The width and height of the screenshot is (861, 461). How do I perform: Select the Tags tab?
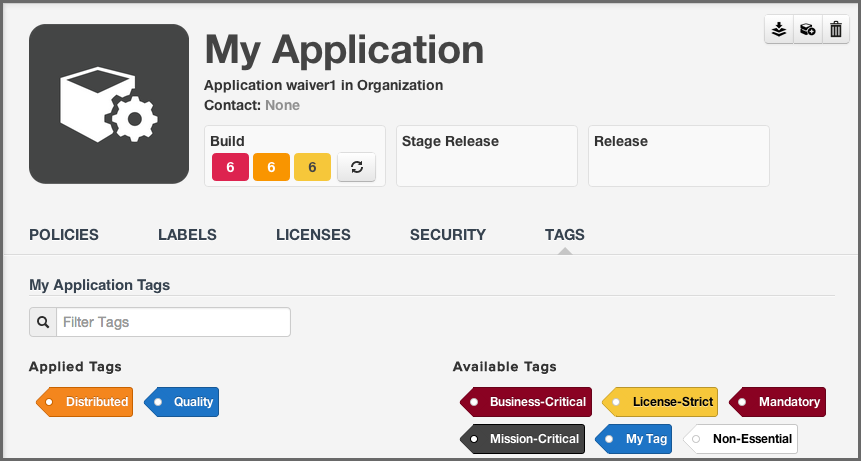[x=564, y=235]
